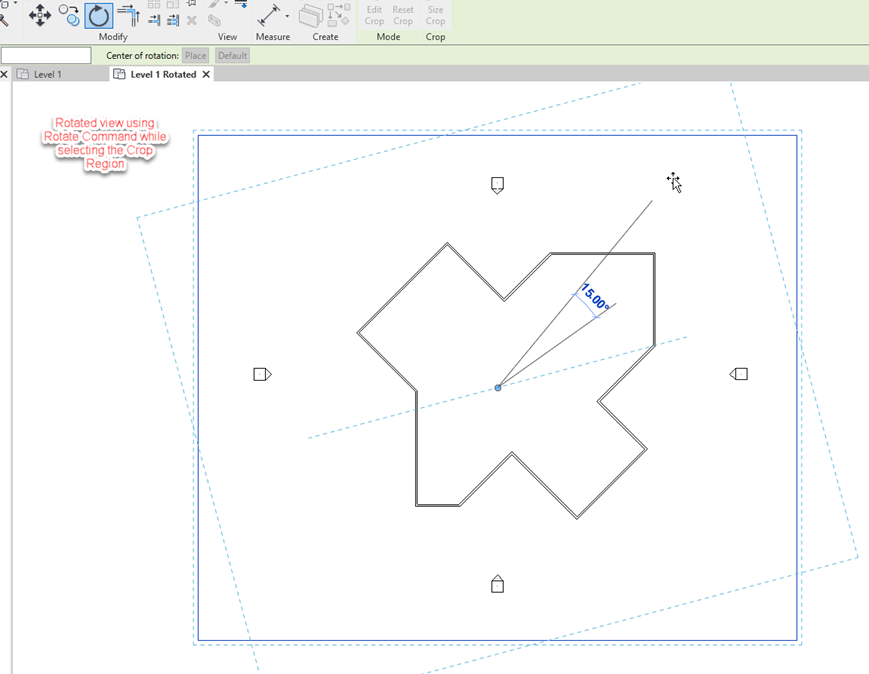Screen dimensions: 869x674
Task: Select the Move tool
Action: pos(40,15)
